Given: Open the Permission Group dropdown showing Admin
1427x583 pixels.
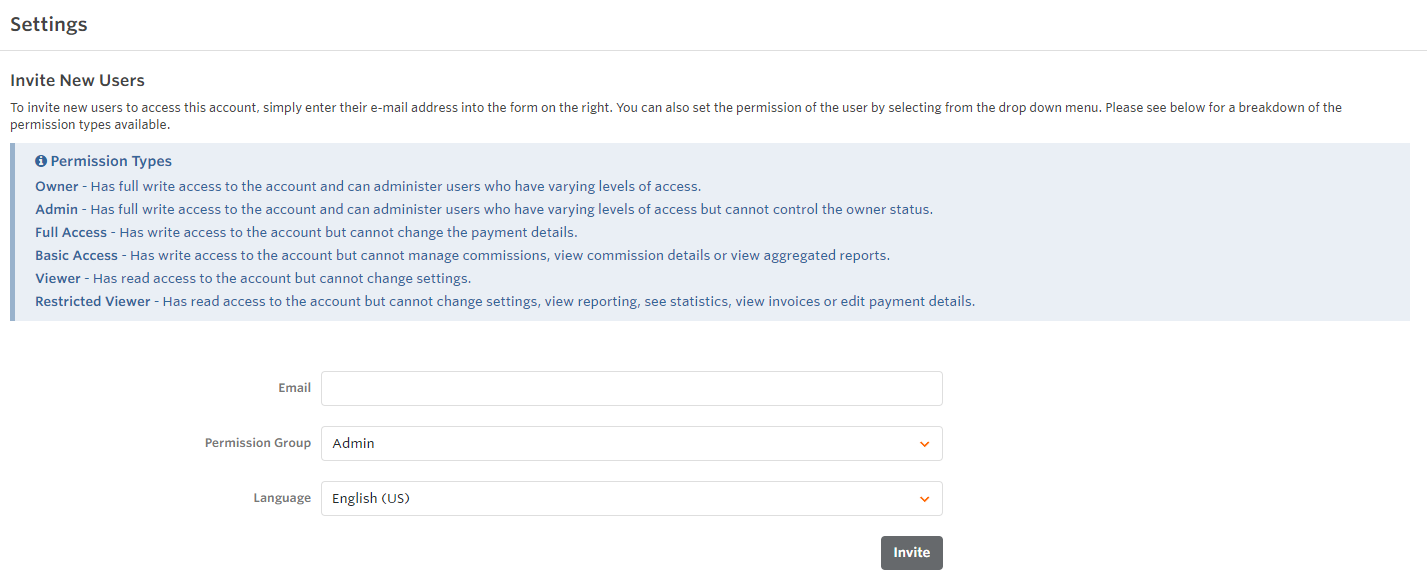Looking at the screenshot, I should tap(620, 444).
